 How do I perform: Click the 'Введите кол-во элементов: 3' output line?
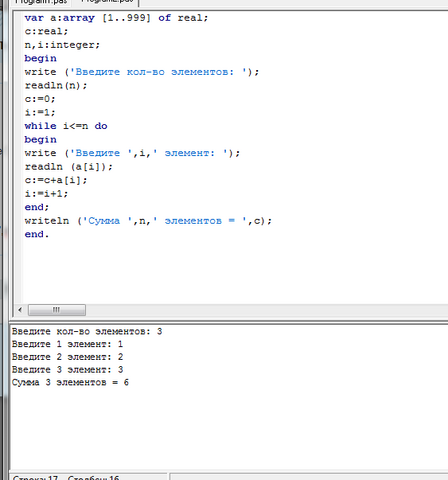point(87,332)
